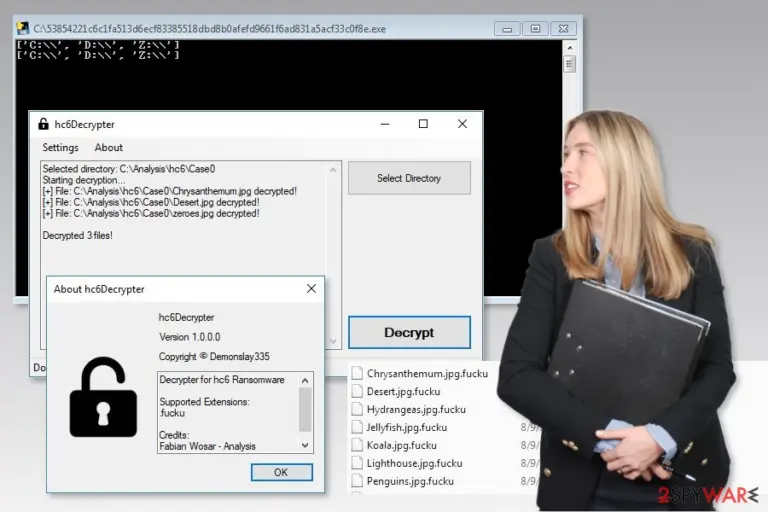Click the Desert.jpg.fucku file icon
The image size is (768, 512).
(357, 391)
